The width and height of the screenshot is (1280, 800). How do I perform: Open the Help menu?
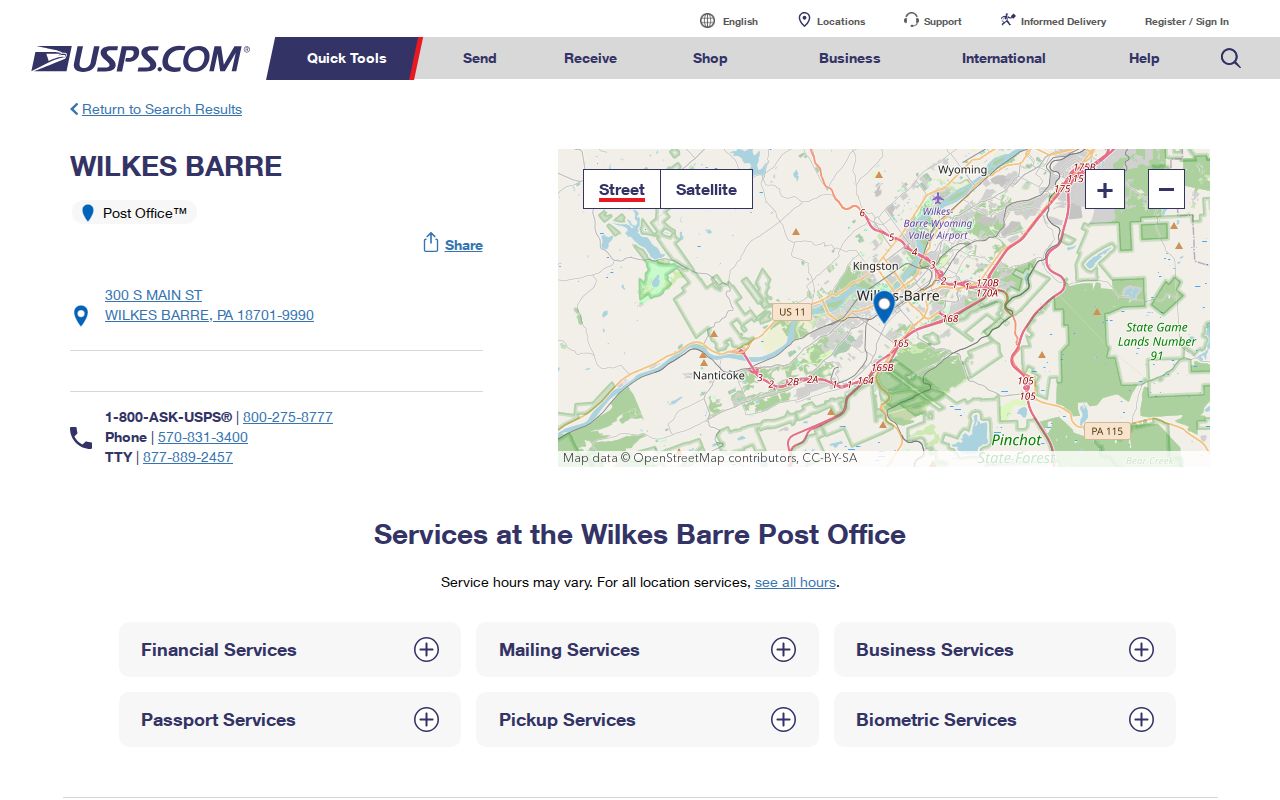click(1144, 58)
